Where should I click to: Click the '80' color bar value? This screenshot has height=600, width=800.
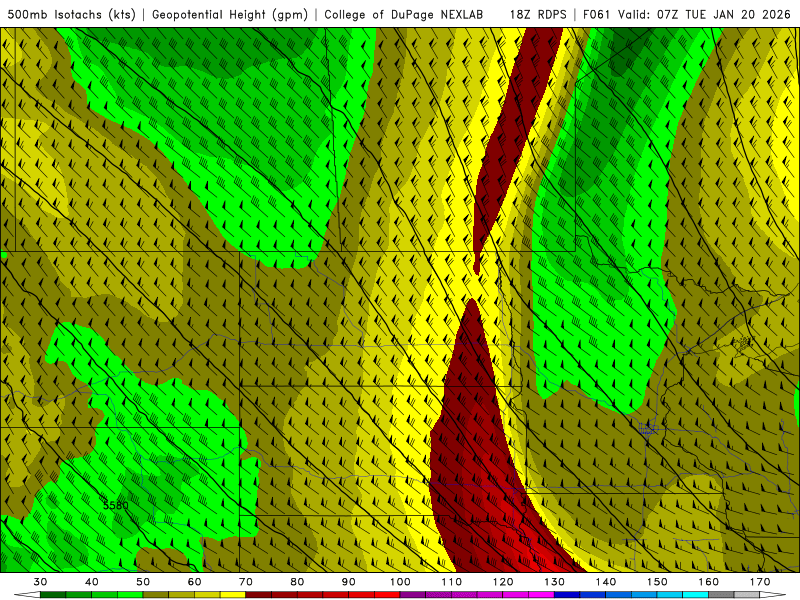[x=297, y=582]
